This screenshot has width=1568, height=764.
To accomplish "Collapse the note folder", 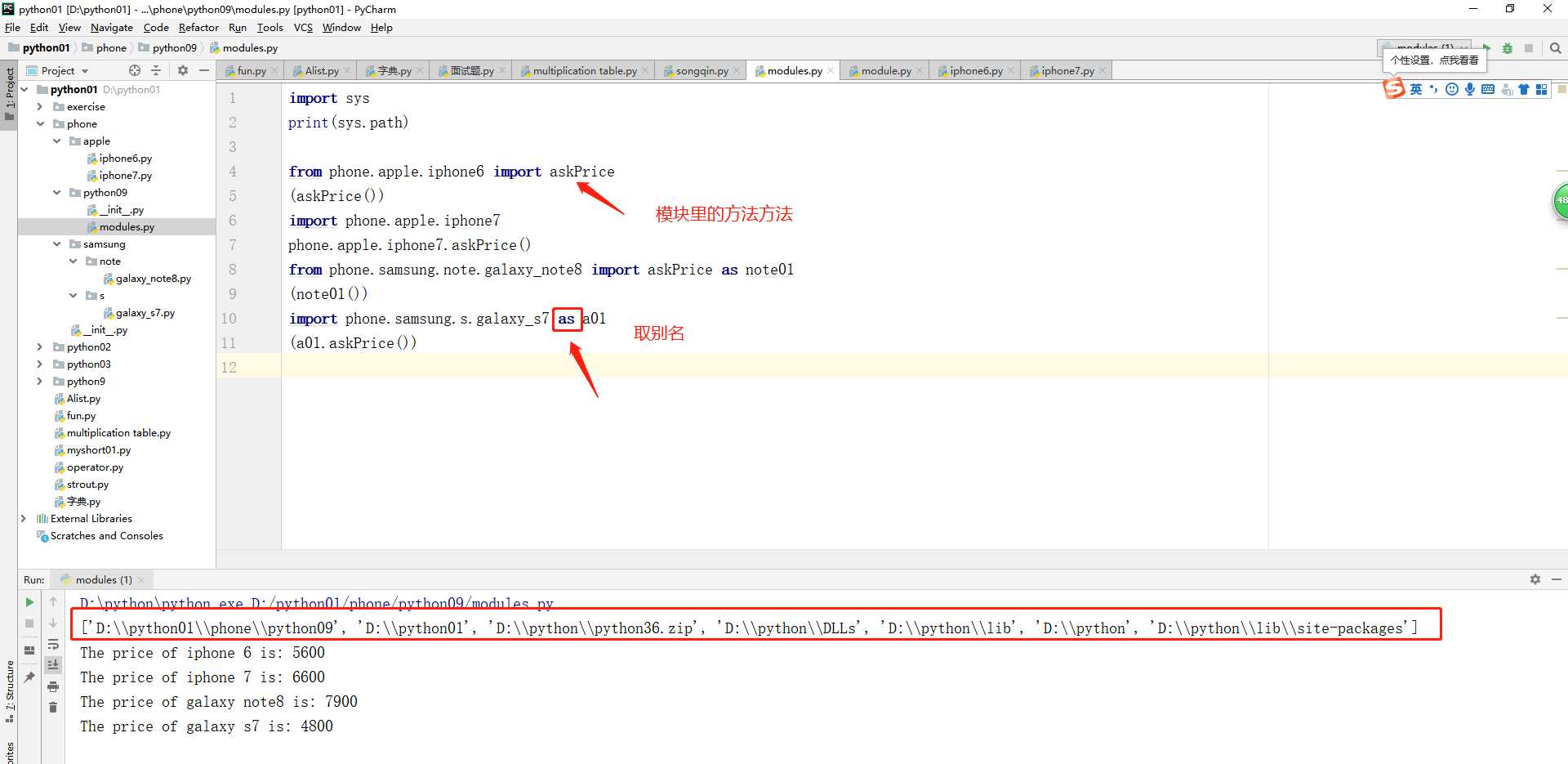I will click(73, 261).
